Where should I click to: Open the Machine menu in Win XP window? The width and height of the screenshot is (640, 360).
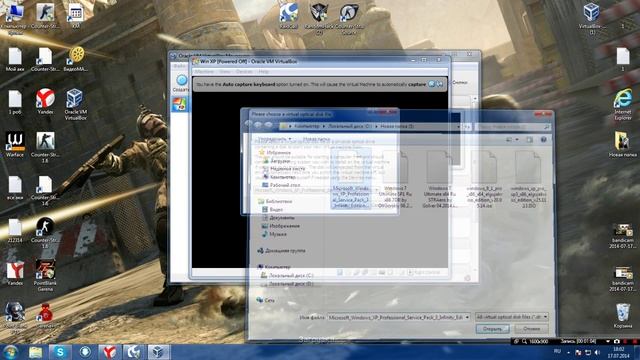[x=204, y=71]
